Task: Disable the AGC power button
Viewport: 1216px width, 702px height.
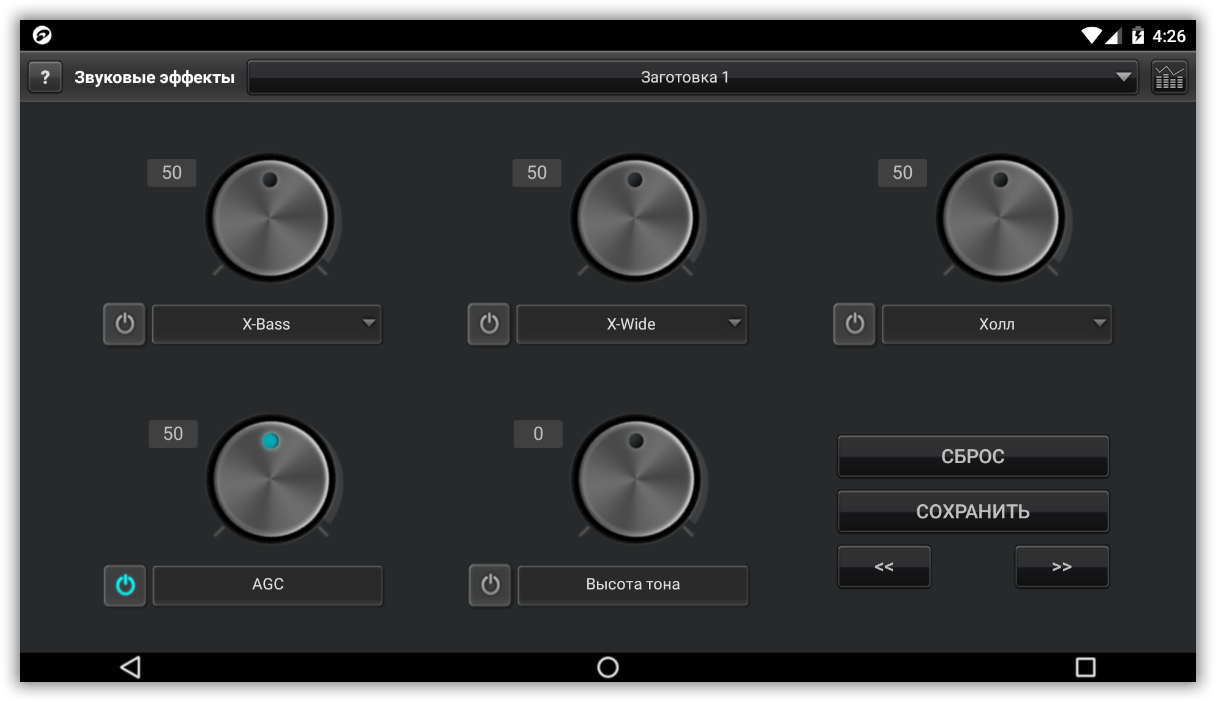Action: tap(125, 585)
